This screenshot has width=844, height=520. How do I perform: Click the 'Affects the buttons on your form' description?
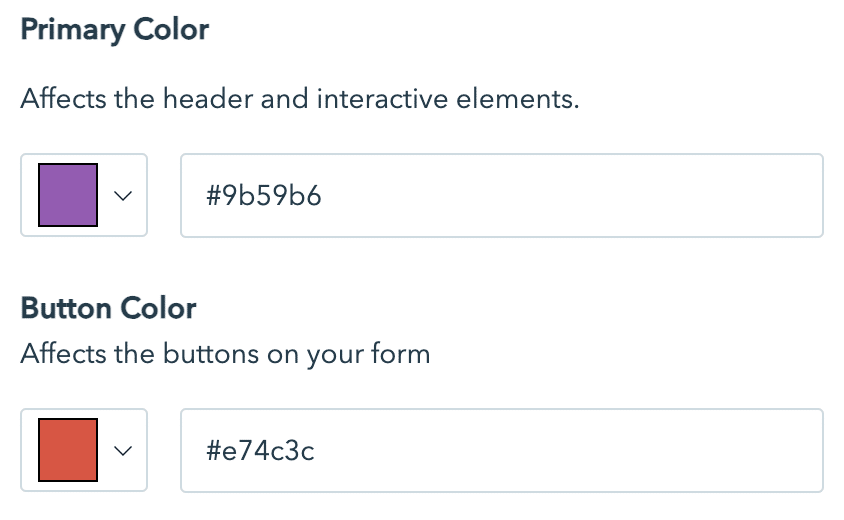(x=225, y=354)
